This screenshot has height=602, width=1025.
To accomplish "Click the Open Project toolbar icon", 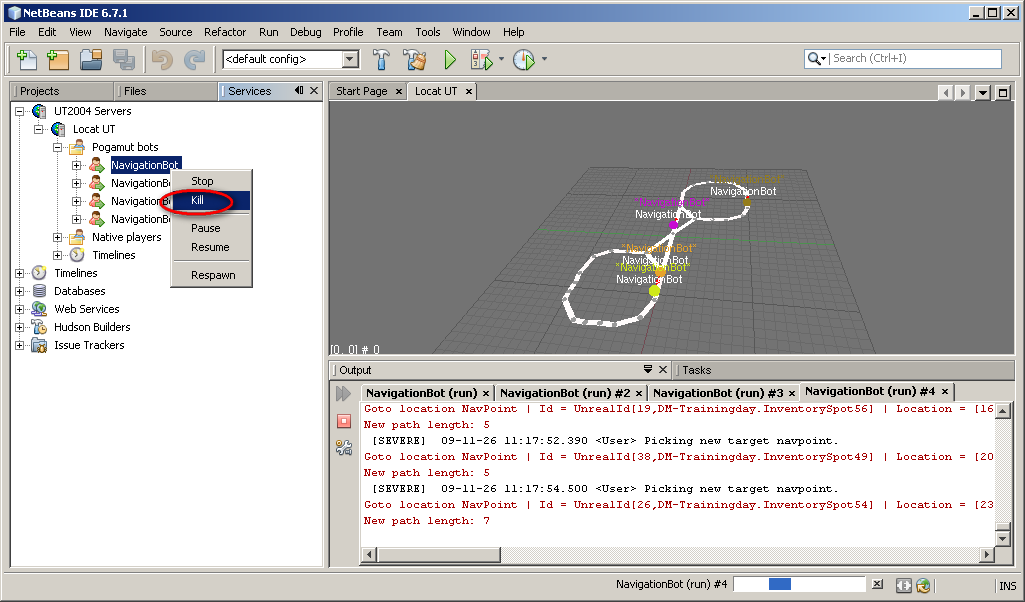I will point(91,59).
